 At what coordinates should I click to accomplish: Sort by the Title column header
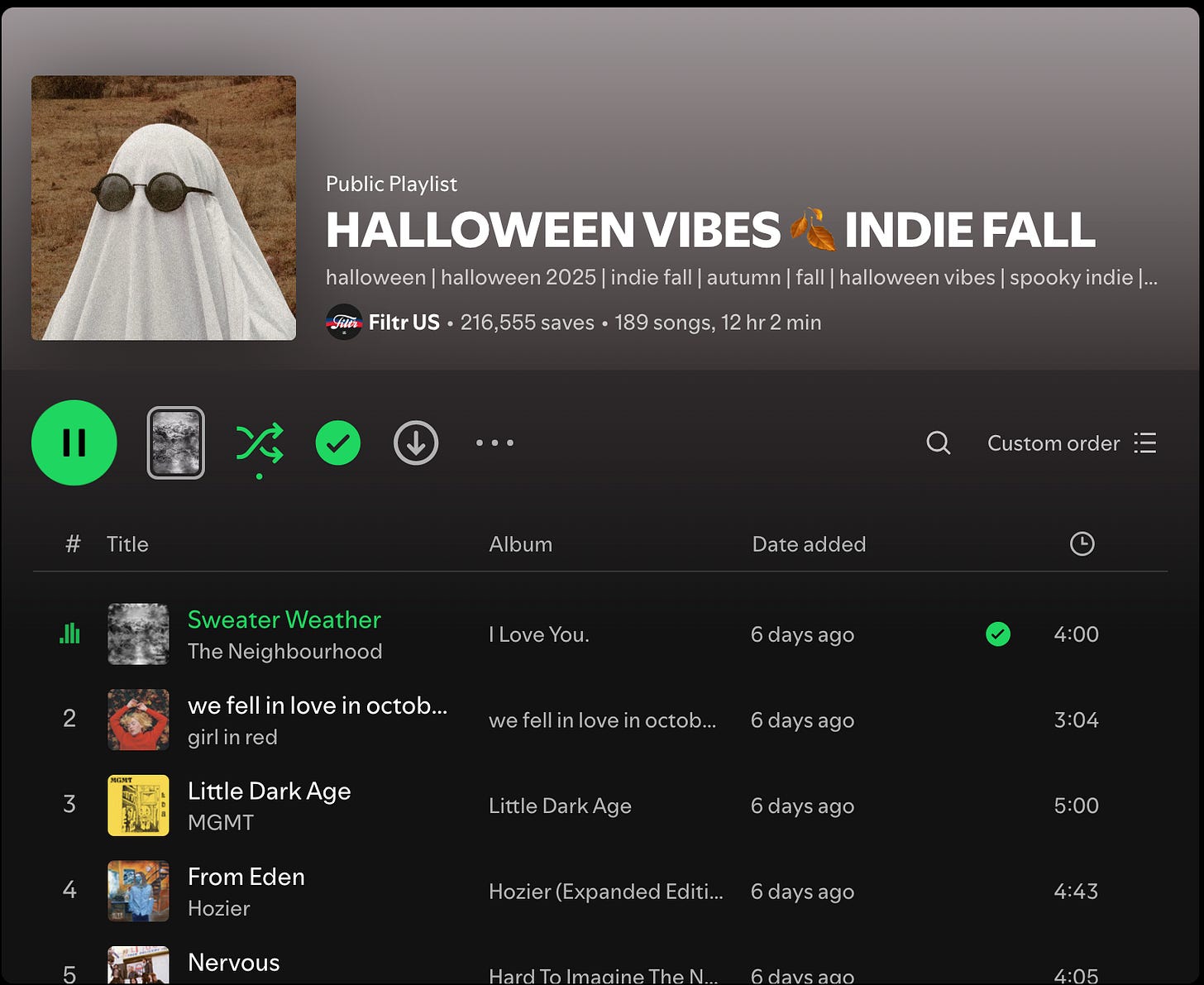pyautogui.click(x=127, y=544)
